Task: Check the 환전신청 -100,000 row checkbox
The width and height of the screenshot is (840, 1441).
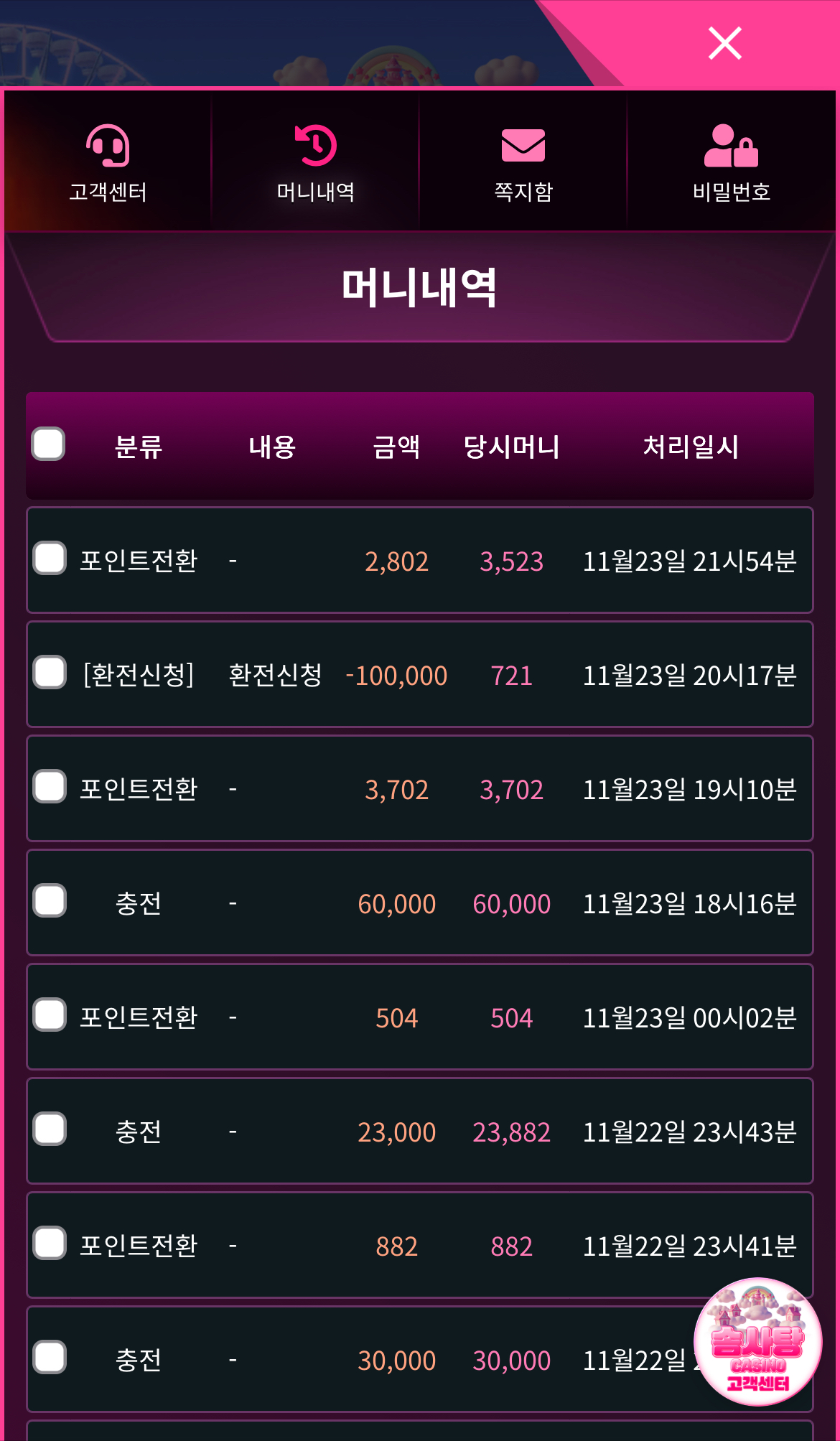Action: (50, 672)
